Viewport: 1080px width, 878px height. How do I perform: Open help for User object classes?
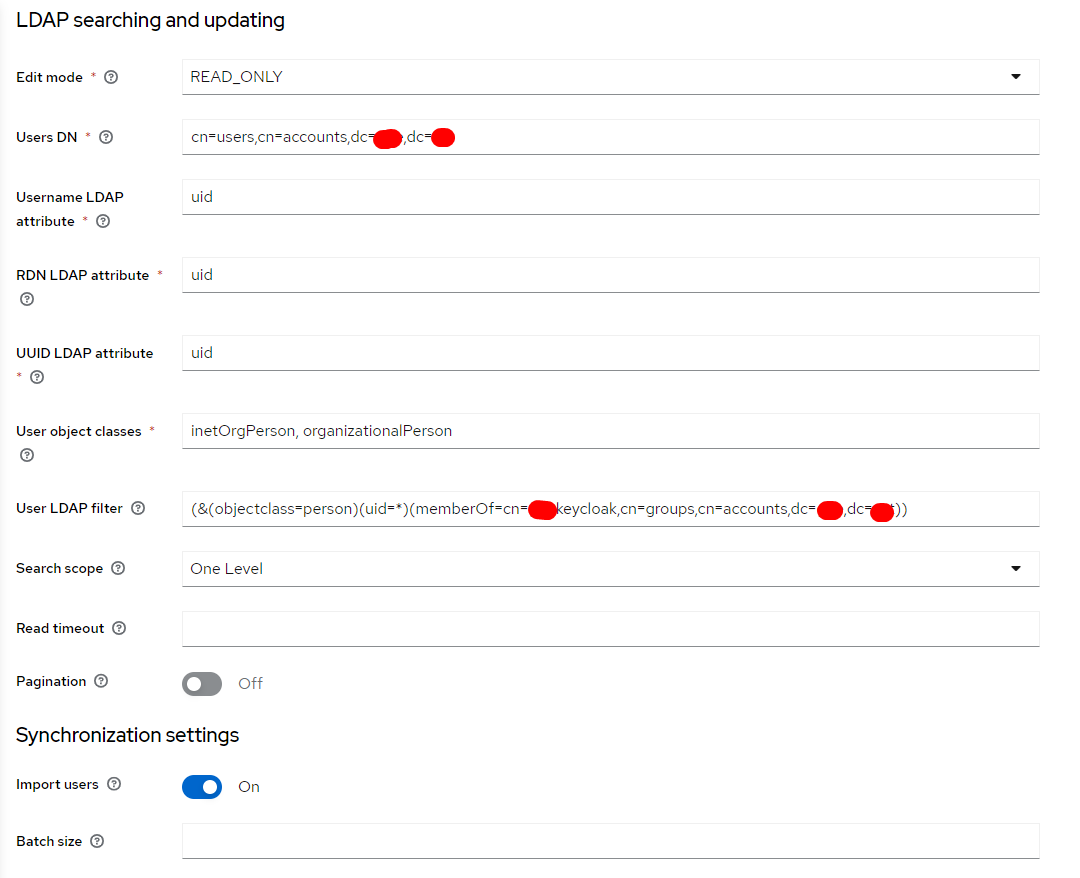[x=27, y=455]
